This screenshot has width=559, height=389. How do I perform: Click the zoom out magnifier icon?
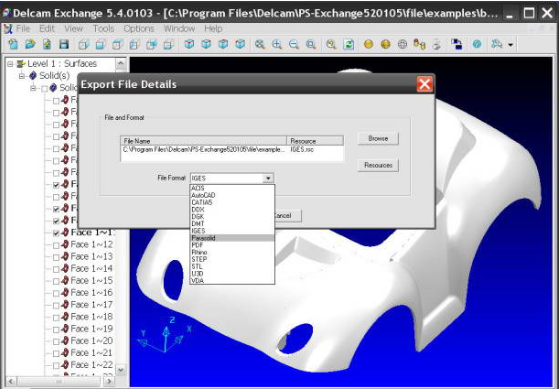point(294,44)
